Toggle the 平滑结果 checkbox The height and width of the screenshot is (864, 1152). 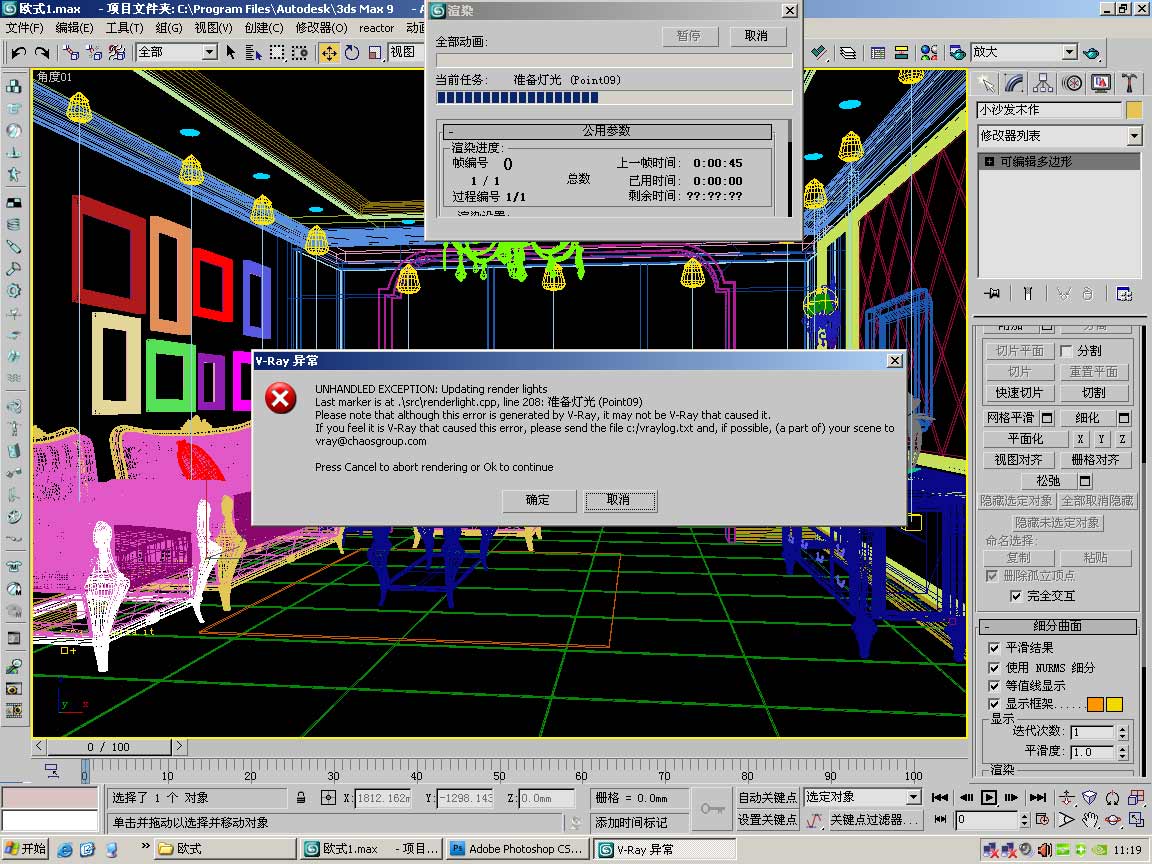[x=993, y=648]
